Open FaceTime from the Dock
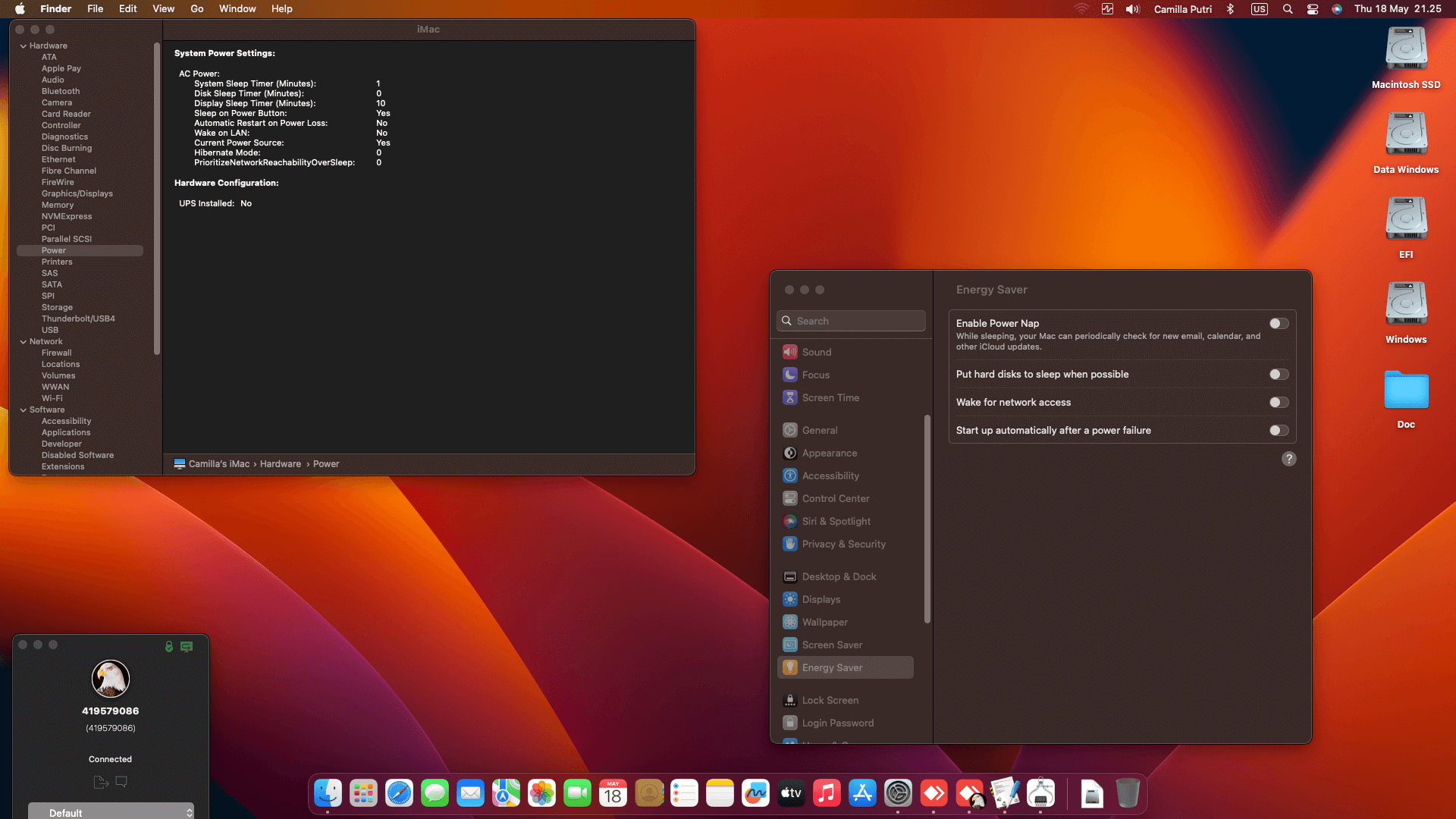This screenshot has height=819, width=1456. pyautogui.click(x=577, y=793)
